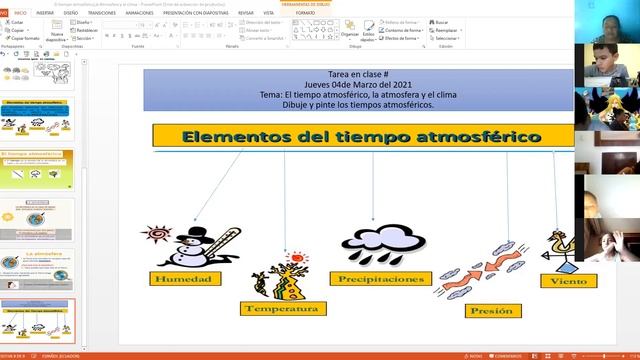Toggle text shadow formatting

point(130,36)
